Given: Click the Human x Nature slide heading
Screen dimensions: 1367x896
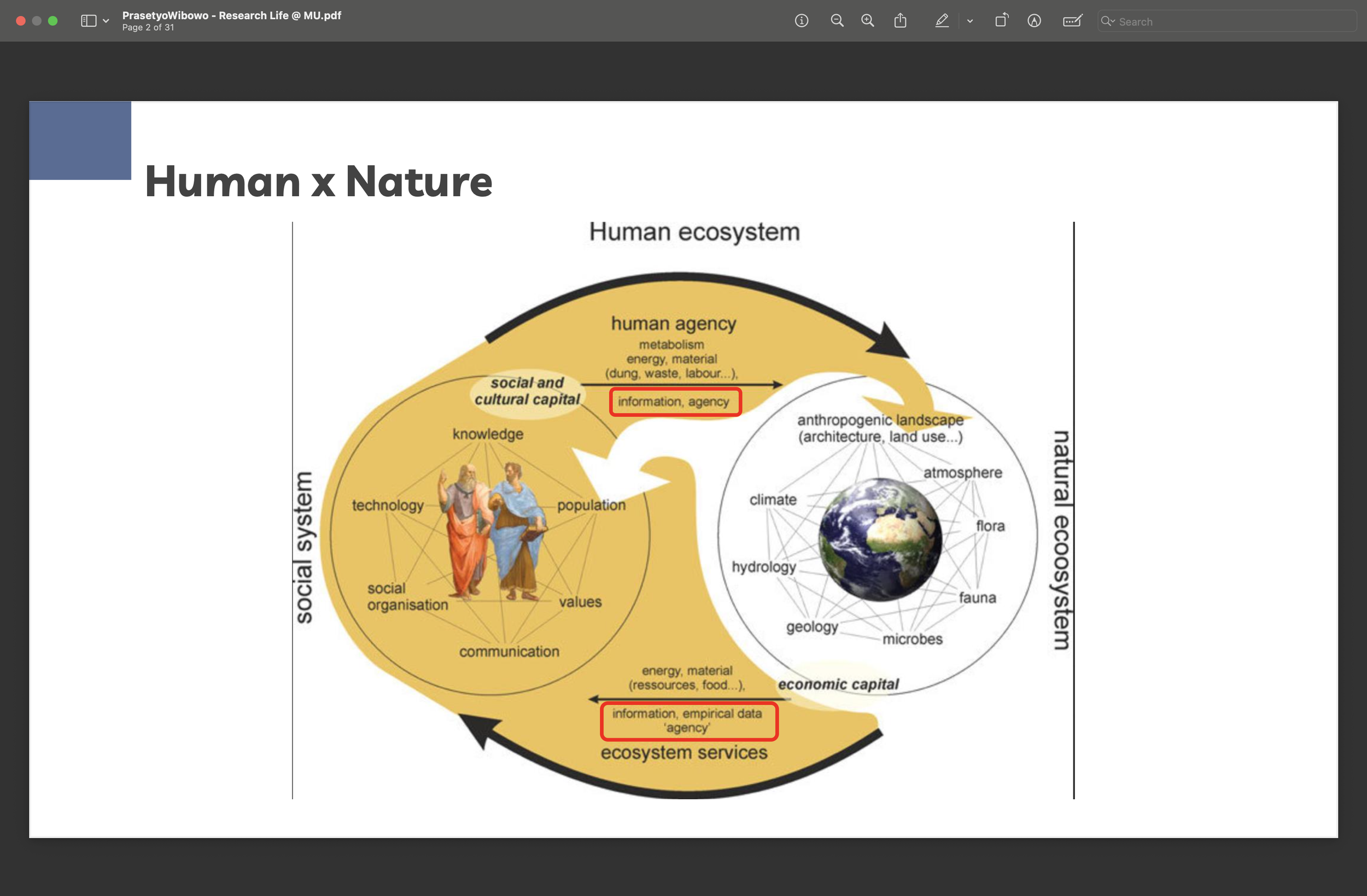Looking at the screenshot, I should 319,181.
